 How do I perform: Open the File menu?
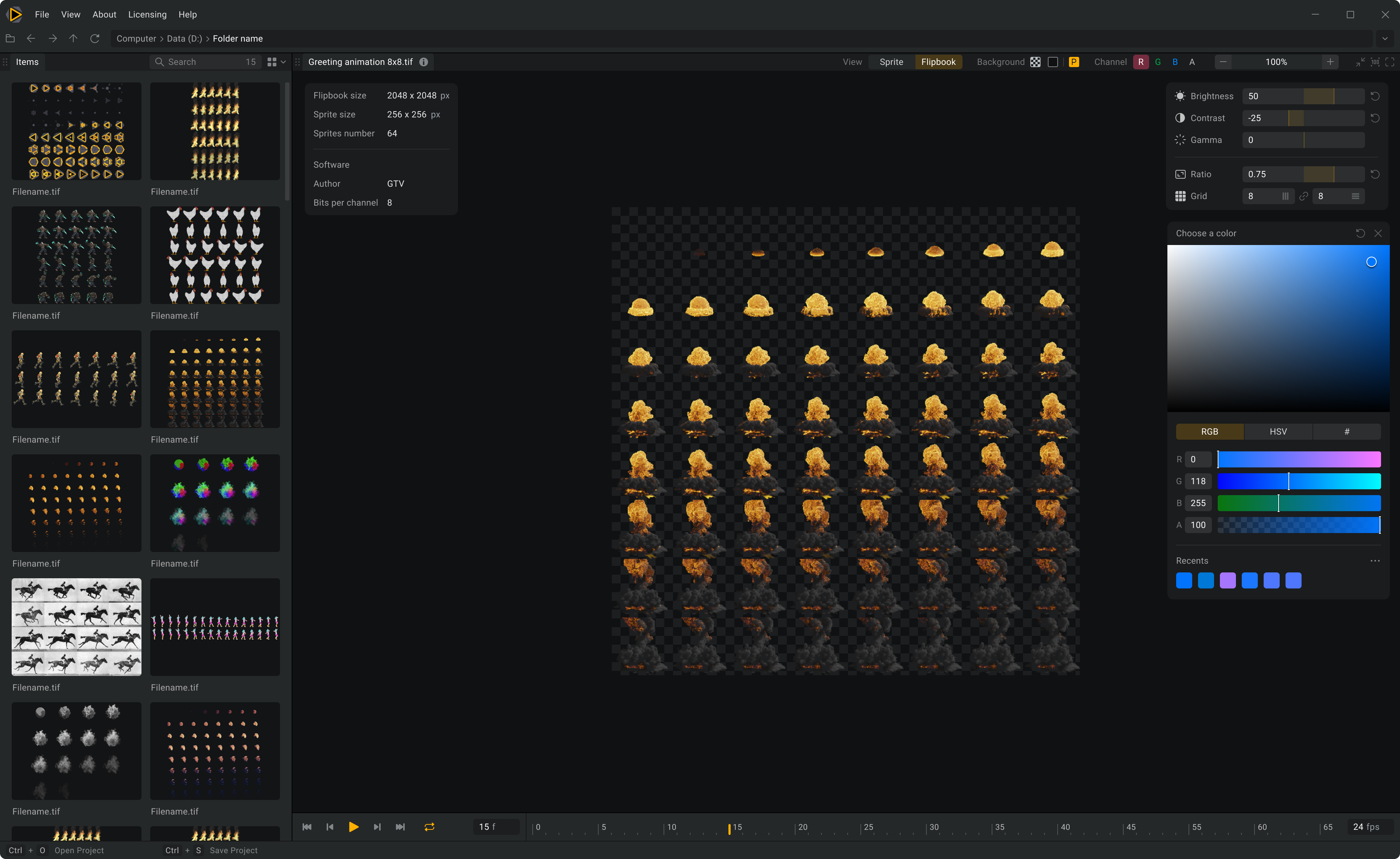tap(42, 14)
